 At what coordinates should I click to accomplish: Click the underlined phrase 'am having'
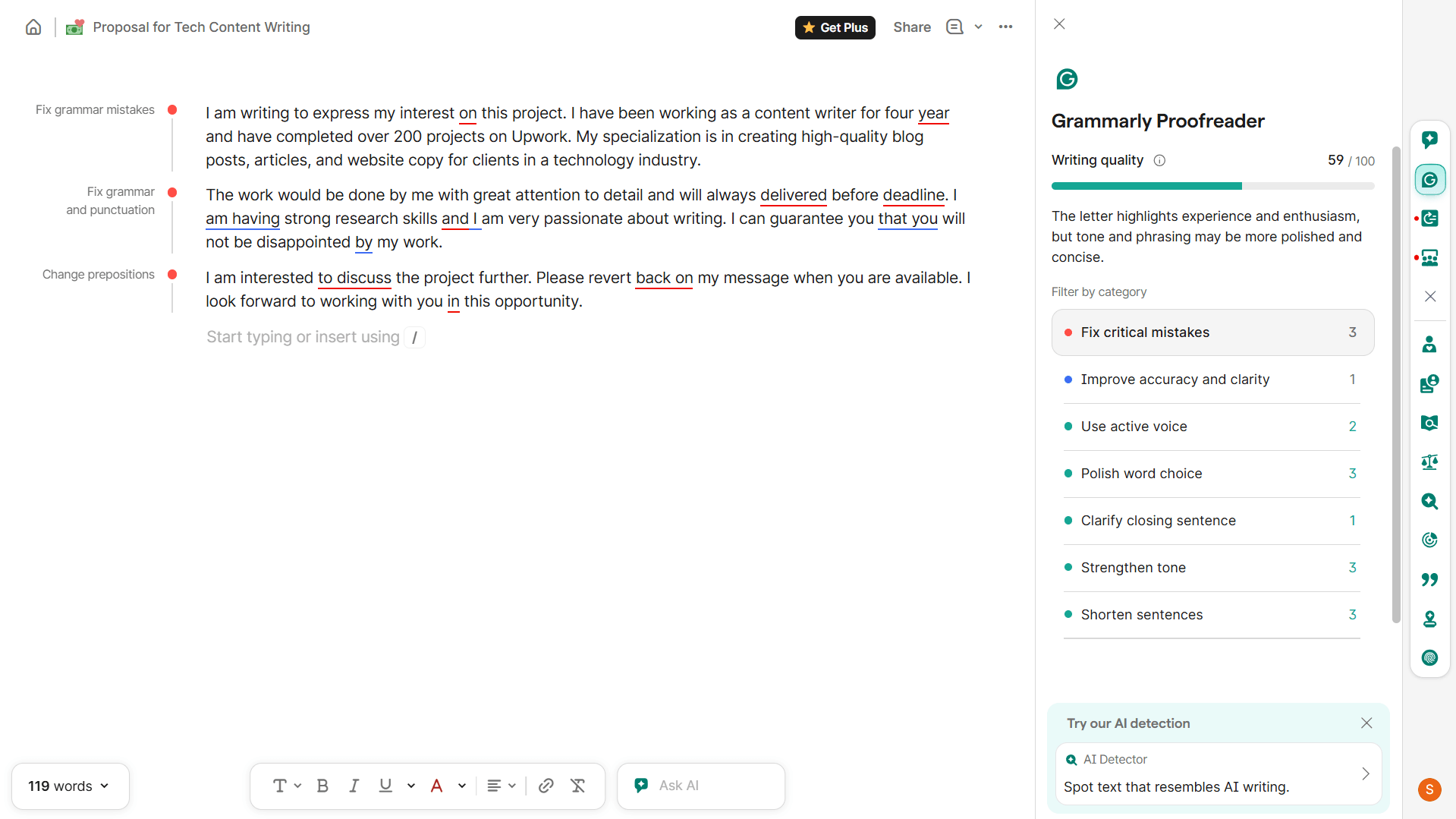243,219
